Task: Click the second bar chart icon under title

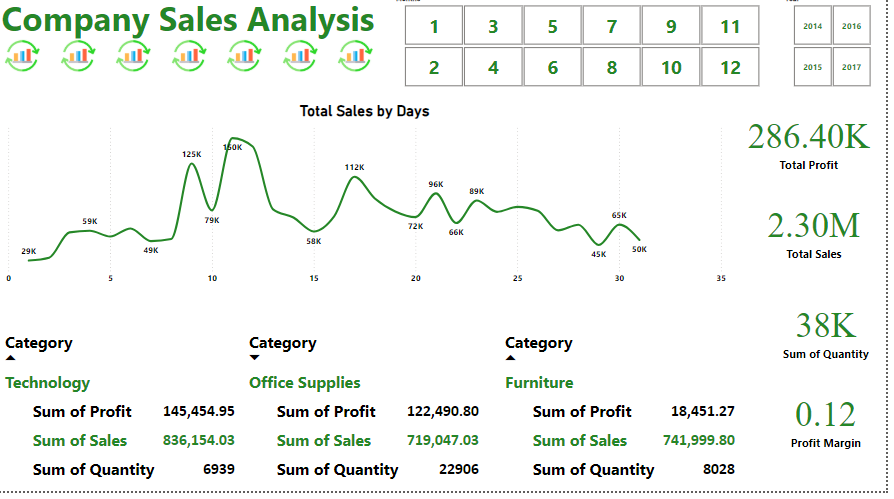Action: click(x=78, y=56)
